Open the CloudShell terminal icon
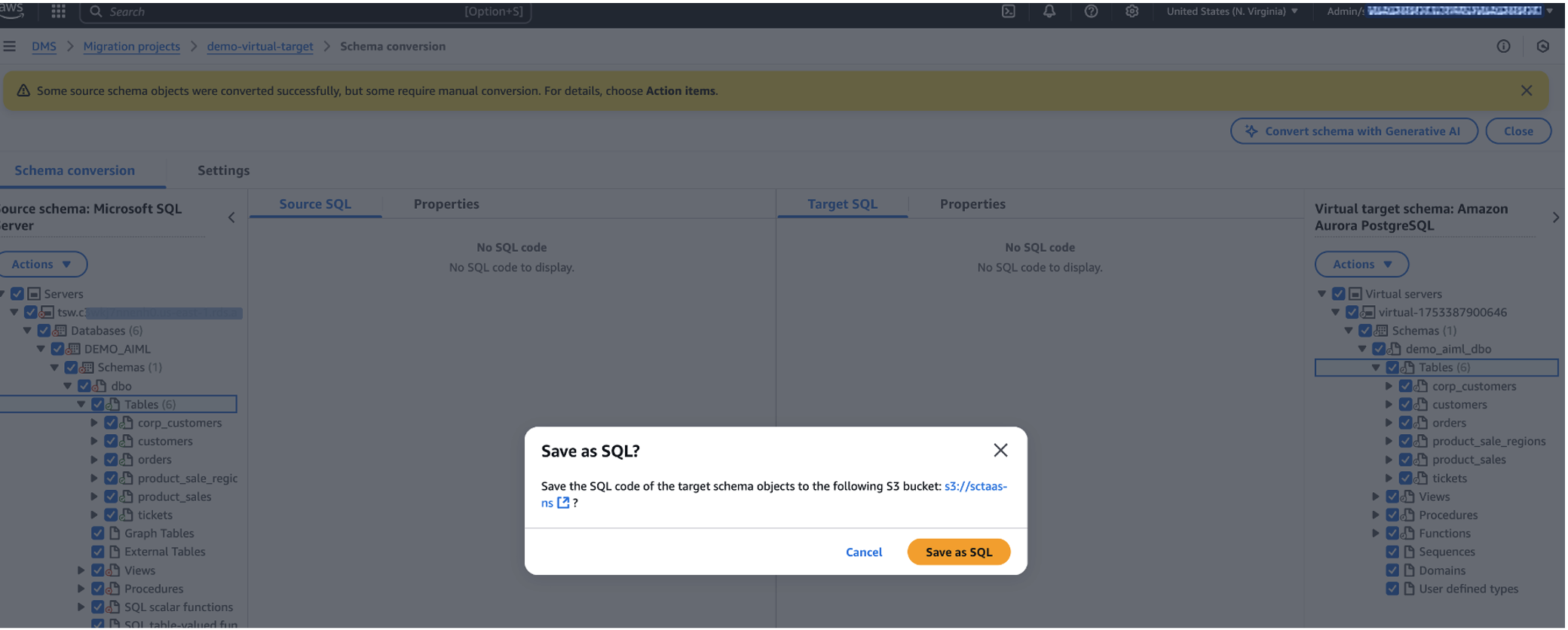This screenshot has width=1568, height=630. tap(1008, 11)
